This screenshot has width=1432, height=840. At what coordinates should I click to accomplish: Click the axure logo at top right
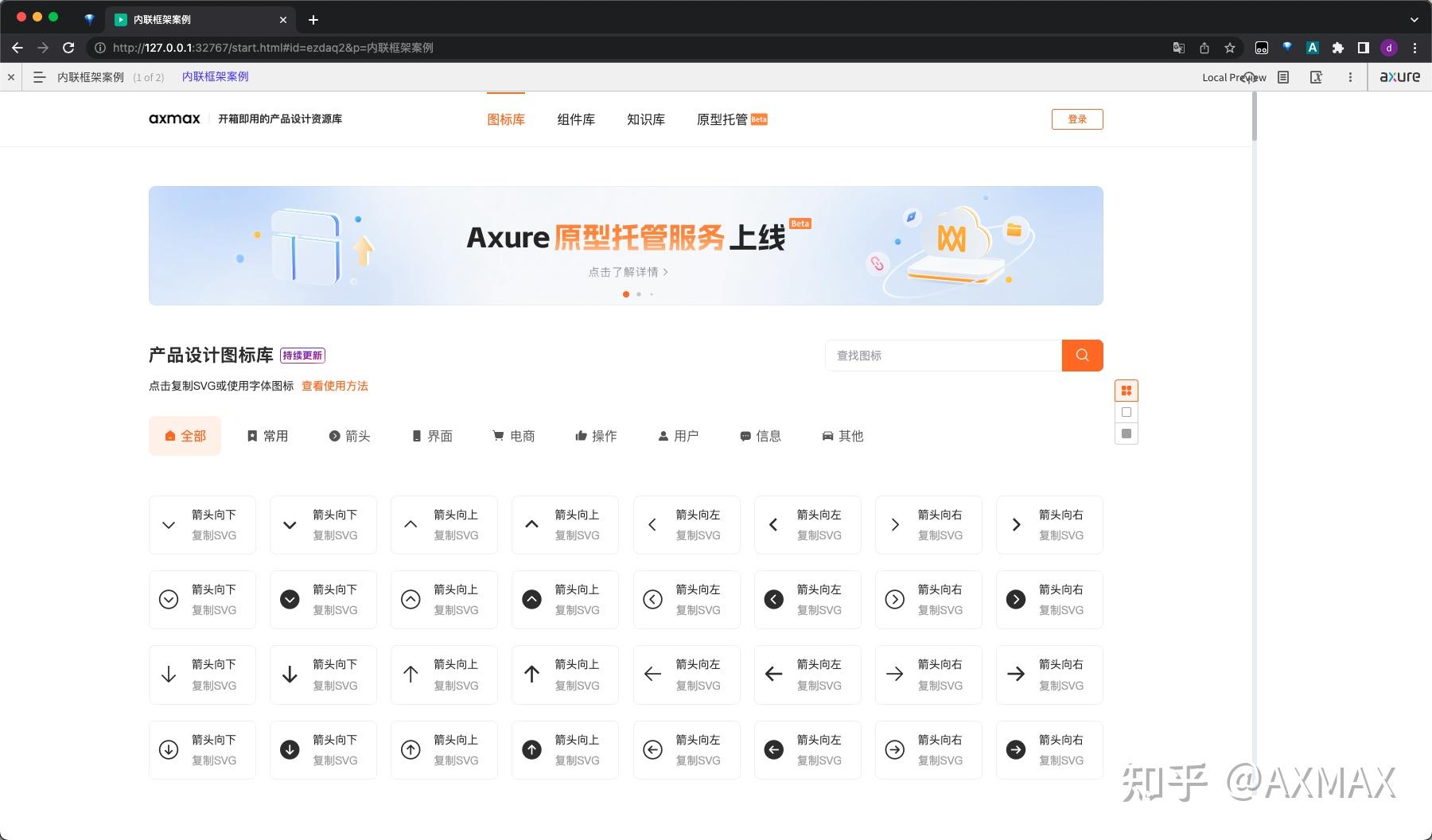tap(1400, 76)
